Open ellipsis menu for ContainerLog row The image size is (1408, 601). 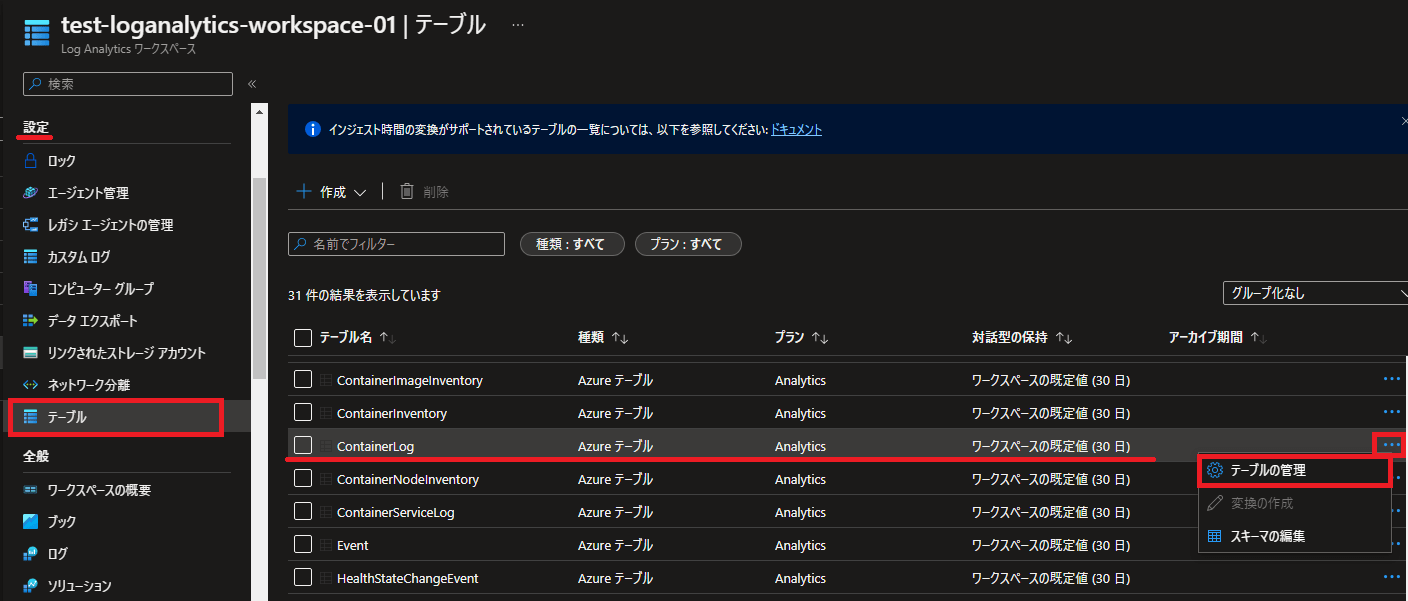(x=1392, y=445)
